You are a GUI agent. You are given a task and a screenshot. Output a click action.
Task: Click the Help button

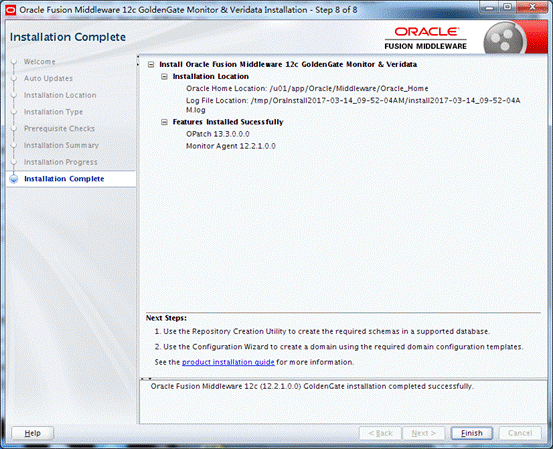(x=32, y=433)
